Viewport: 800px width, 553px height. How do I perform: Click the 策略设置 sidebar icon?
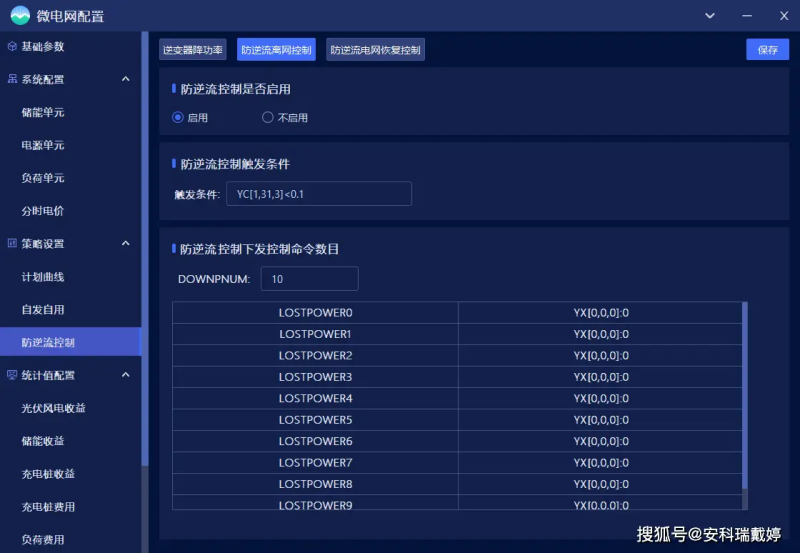pos(12,244)
